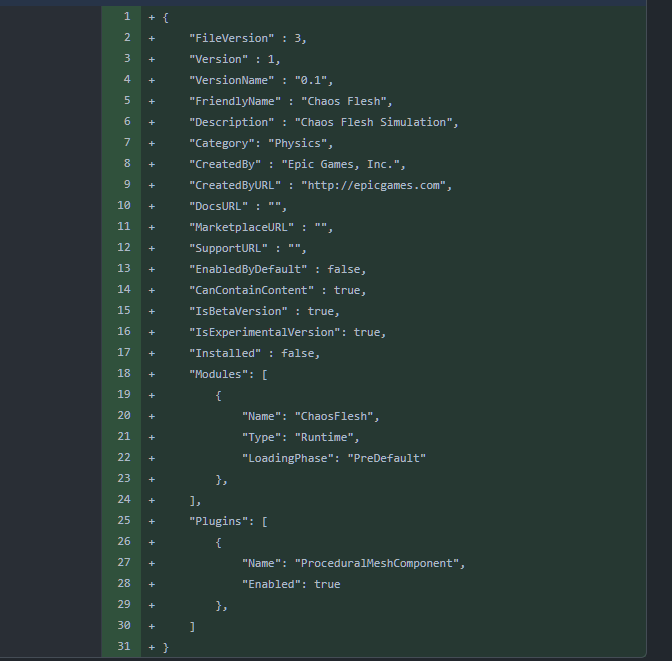
Task: Click the "CanContainContent" key
Action: pos(251,290)
